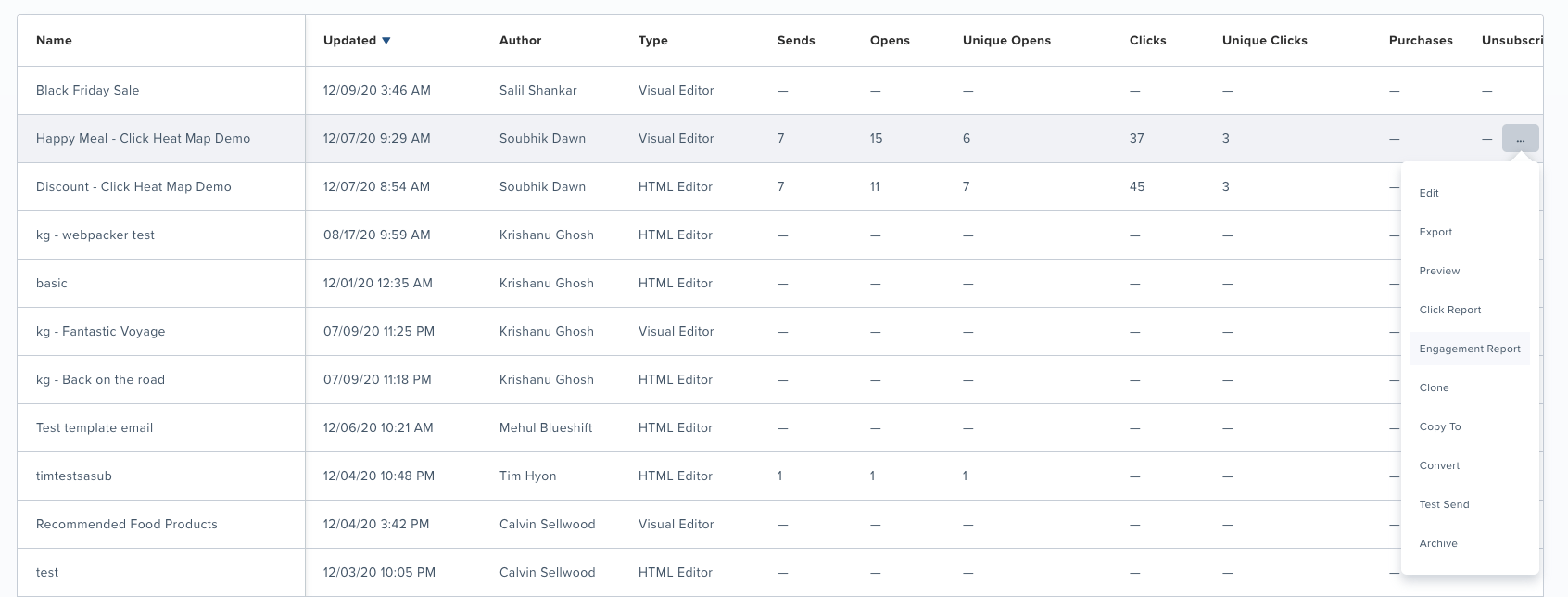Screen dimensions: 1568x597
Task: Choose Copy To menu option
Action: click(x=1439, y=426)
